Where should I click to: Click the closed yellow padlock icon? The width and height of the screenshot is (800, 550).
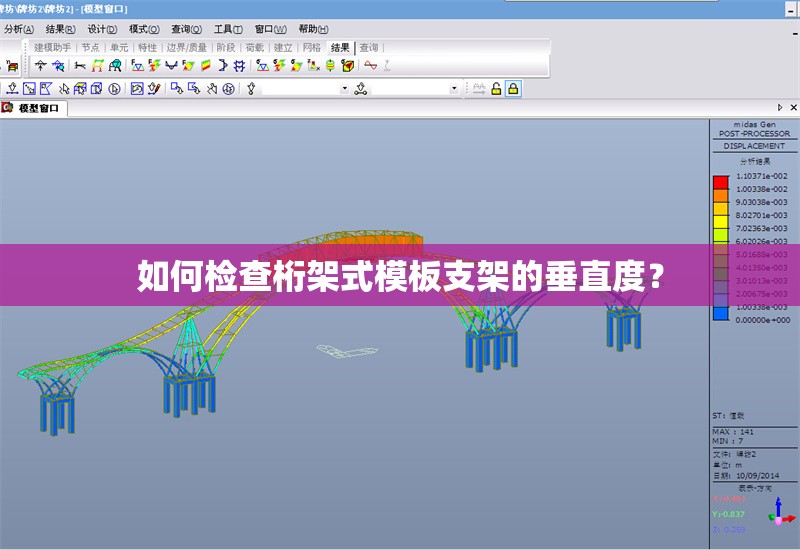pos(513,89)
